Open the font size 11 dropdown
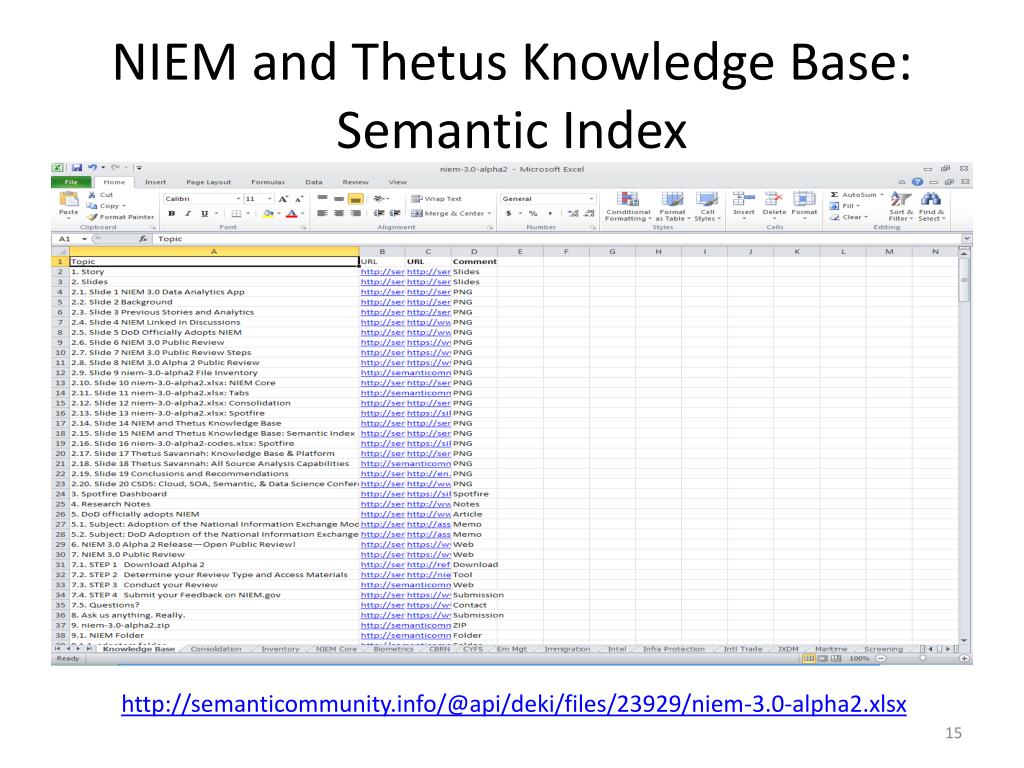This screenshot has height=768, width=1024. (x=270, y=199)
